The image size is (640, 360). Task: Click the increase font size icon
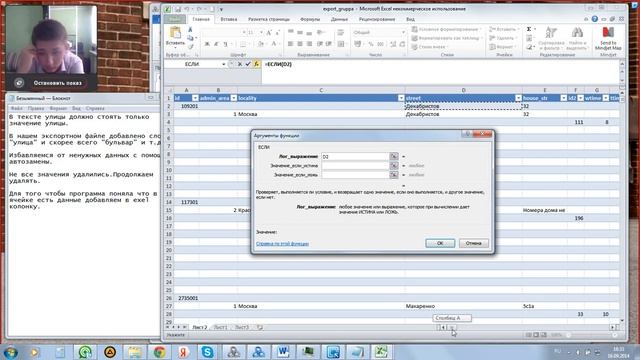269,33
